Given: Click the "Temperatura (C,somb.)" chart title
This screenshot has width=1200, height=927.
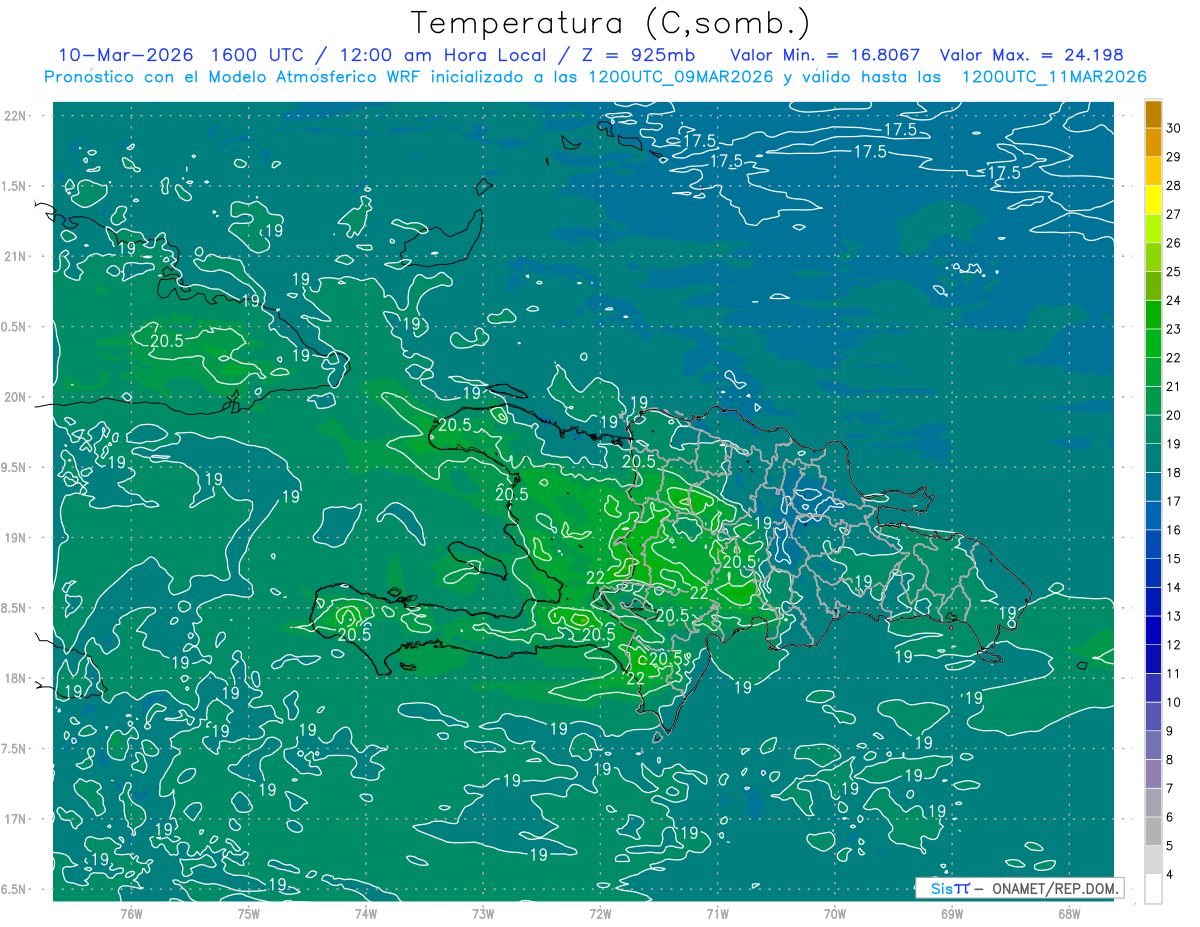Looking at the screenshot, I should (x=611, y=23).
